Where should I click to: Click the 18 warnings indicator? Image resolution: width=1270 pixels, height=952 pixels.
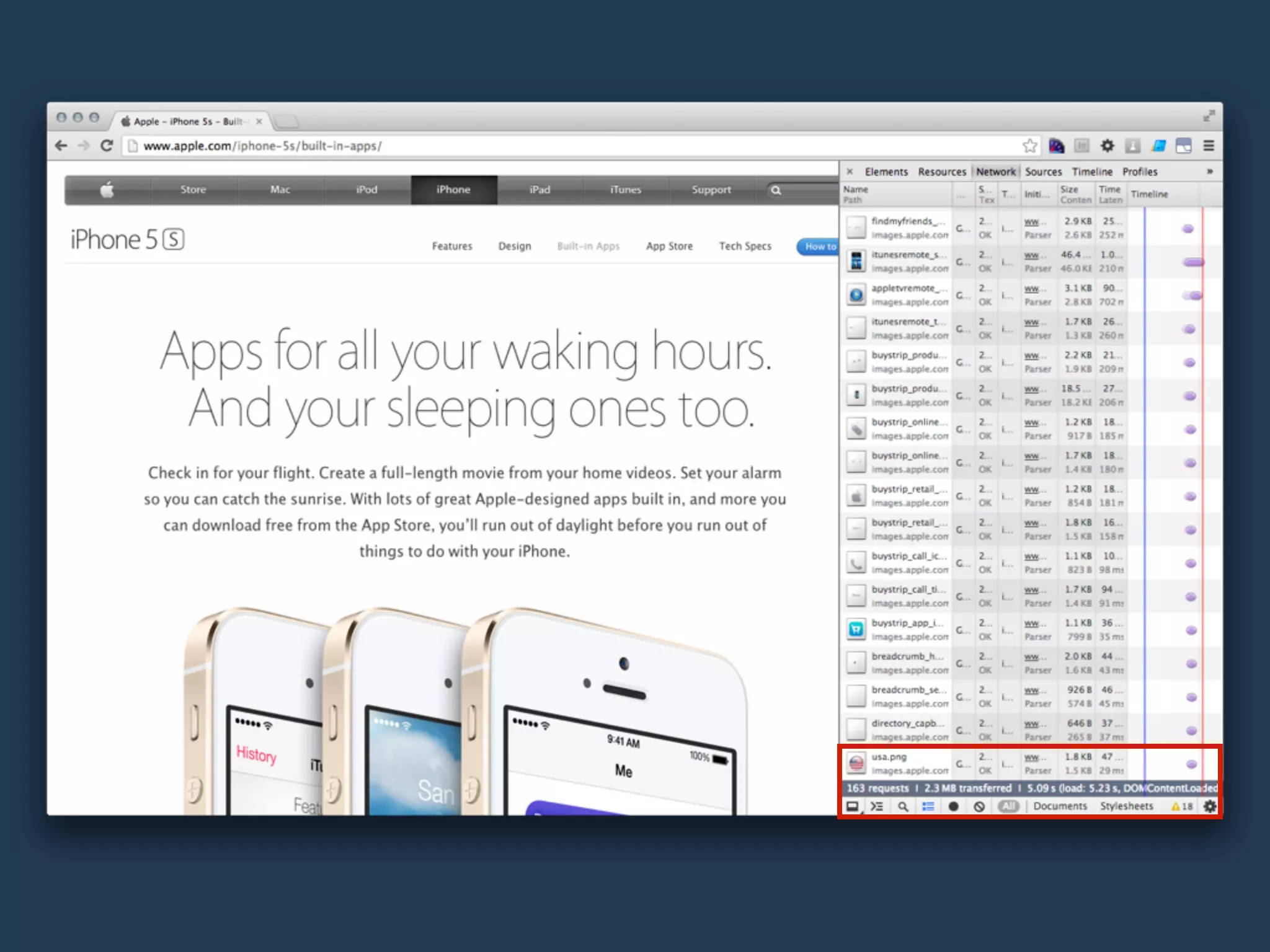pos(1182,806)
